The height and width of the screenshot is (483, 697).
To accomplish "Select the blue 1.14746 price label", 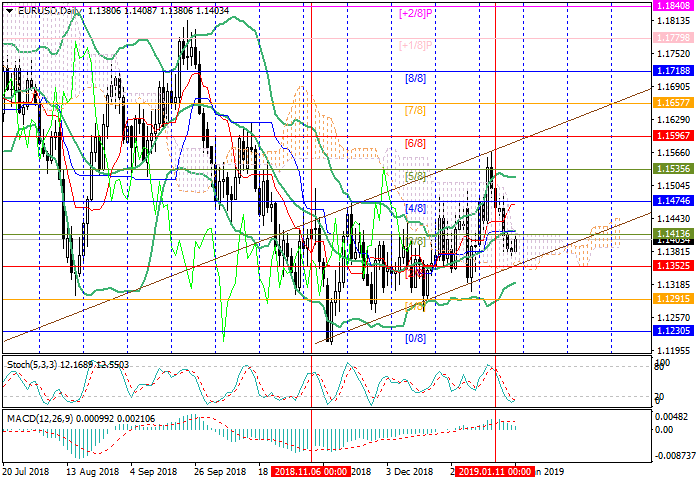I will coord(672,201).
